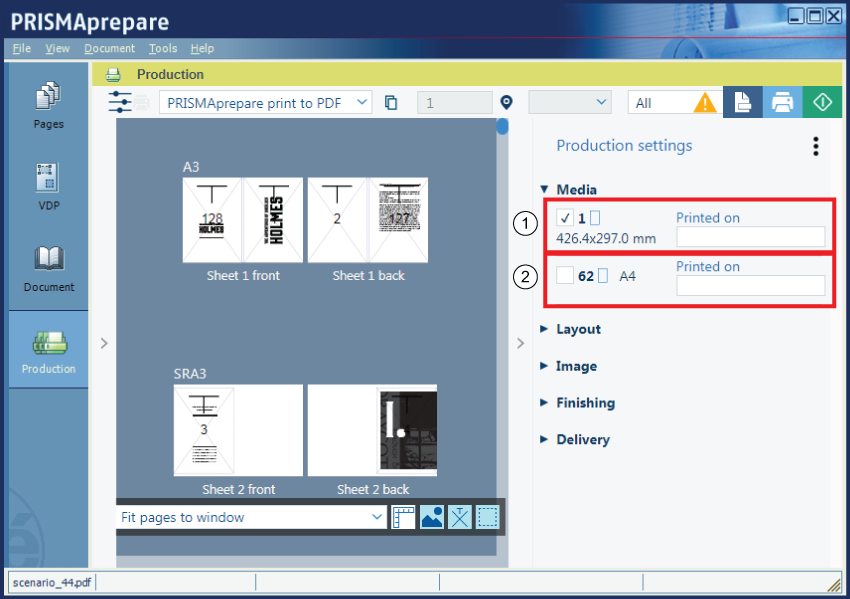Expand the Finishing settings section
Image resolution: width=850 pixels, height=599 pixels.
click(x=584, y=403)
